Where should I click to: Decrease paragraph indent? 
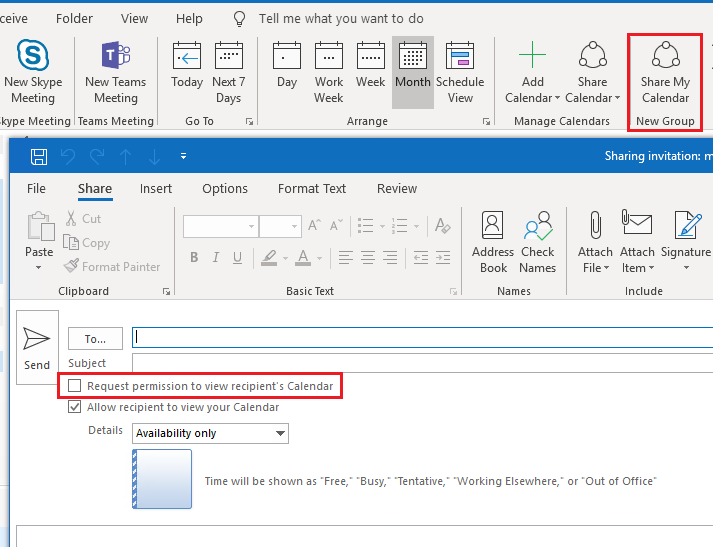[421, 257]
